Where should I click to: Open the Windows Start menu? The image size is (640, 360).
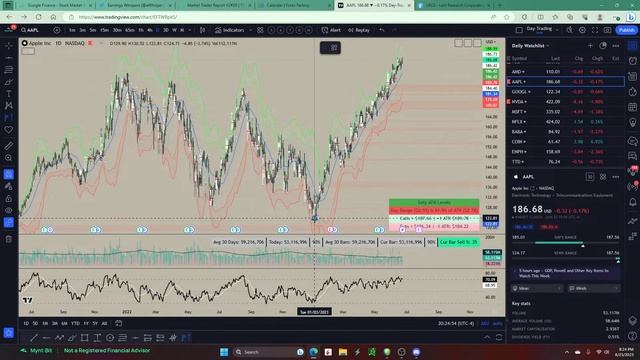coord(224,352)
